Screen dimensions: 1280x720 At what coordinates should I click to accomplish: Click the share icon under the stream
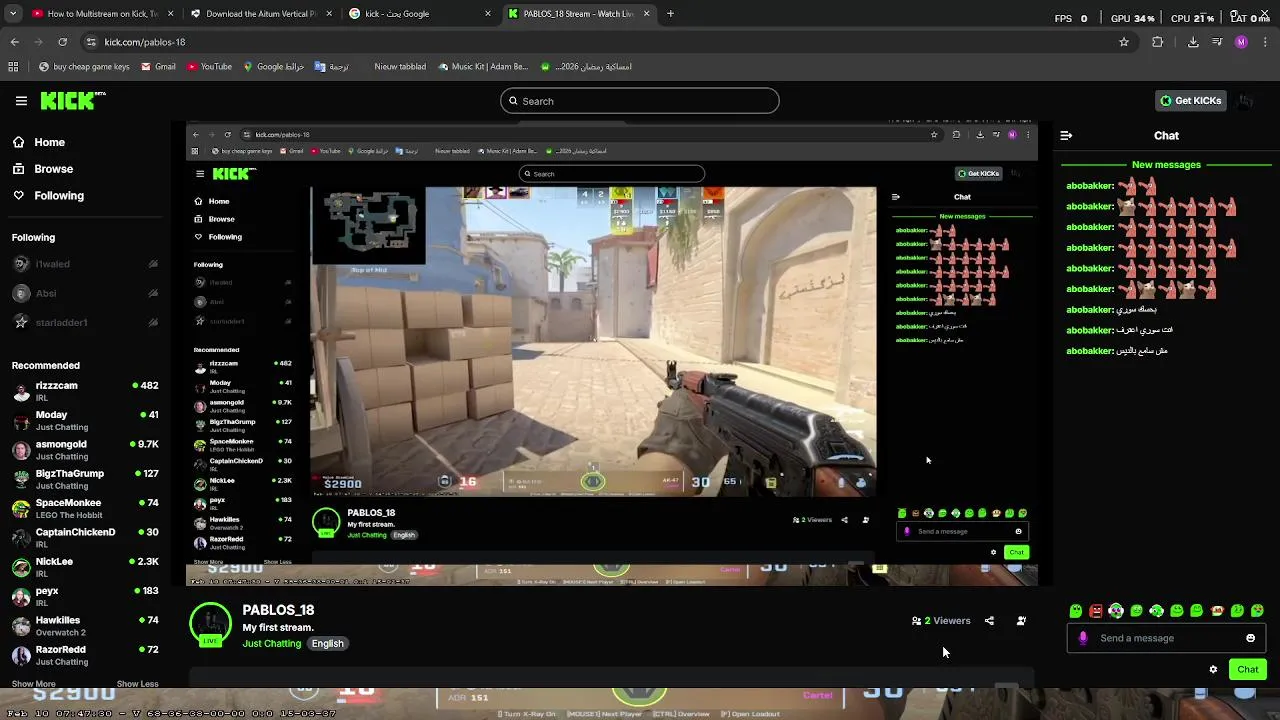tap(989, 621)
